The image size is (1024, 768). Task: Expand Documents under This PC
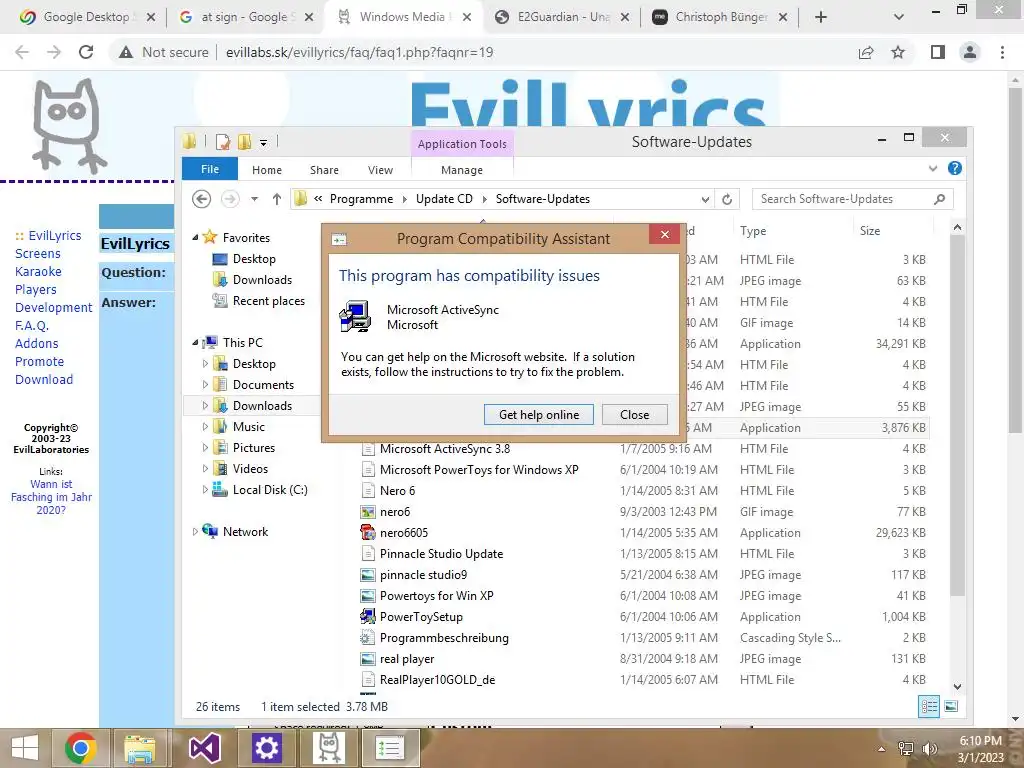205,385
